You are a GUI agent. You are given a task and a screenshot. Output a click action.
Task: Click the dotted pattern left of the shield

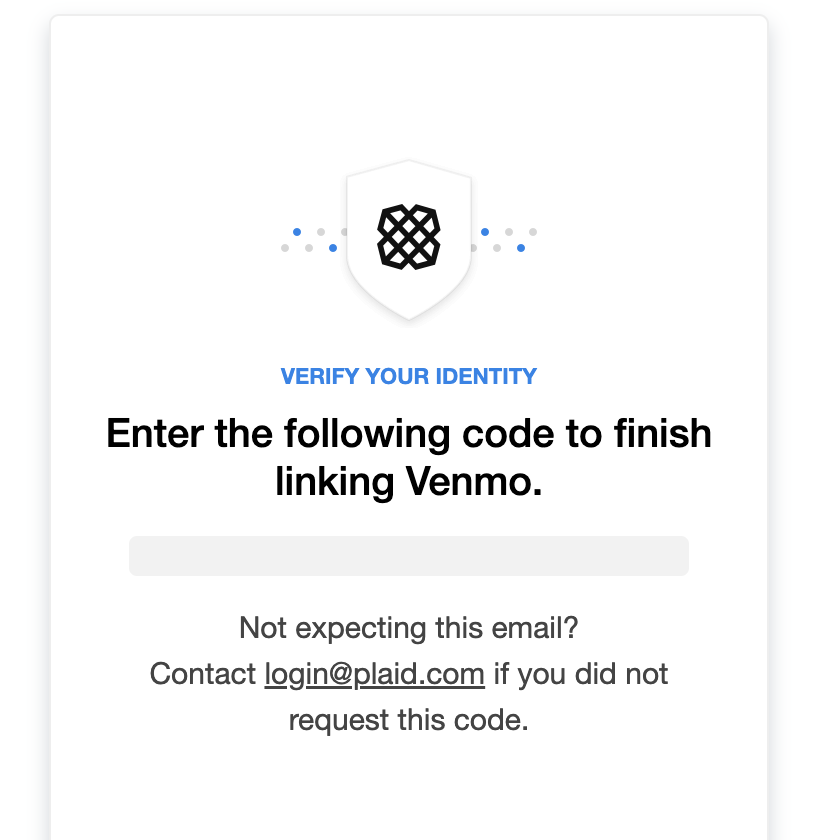[315, 240]
